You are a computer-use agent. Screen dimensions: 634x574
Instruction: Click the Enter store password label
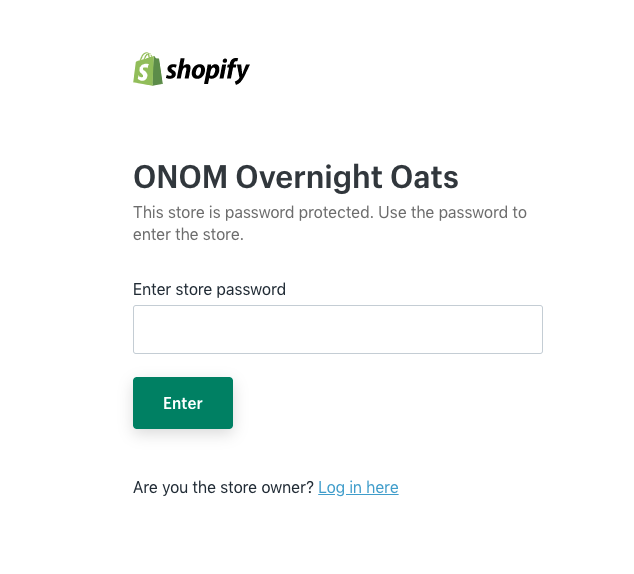tap(209, 289)
